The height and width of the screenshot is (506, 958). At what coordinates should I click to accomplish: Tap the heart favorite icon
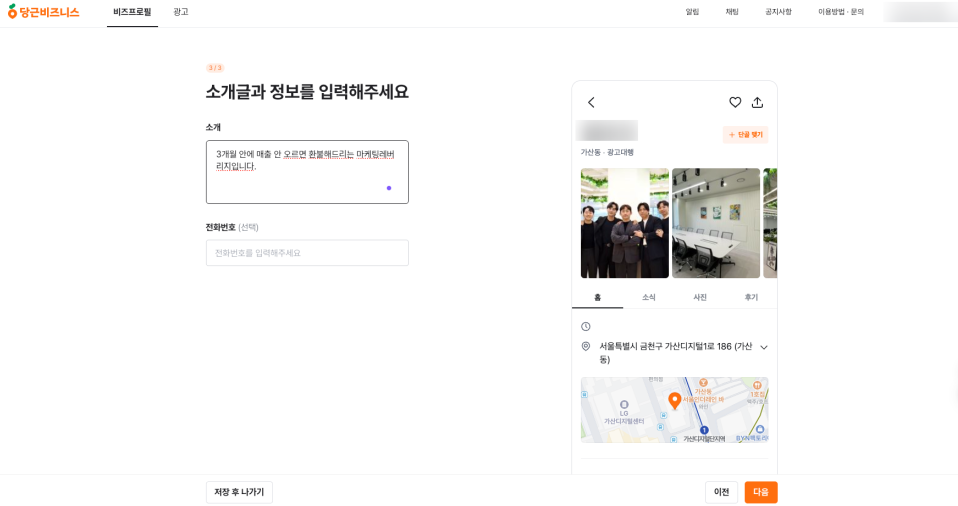point(735,103)
